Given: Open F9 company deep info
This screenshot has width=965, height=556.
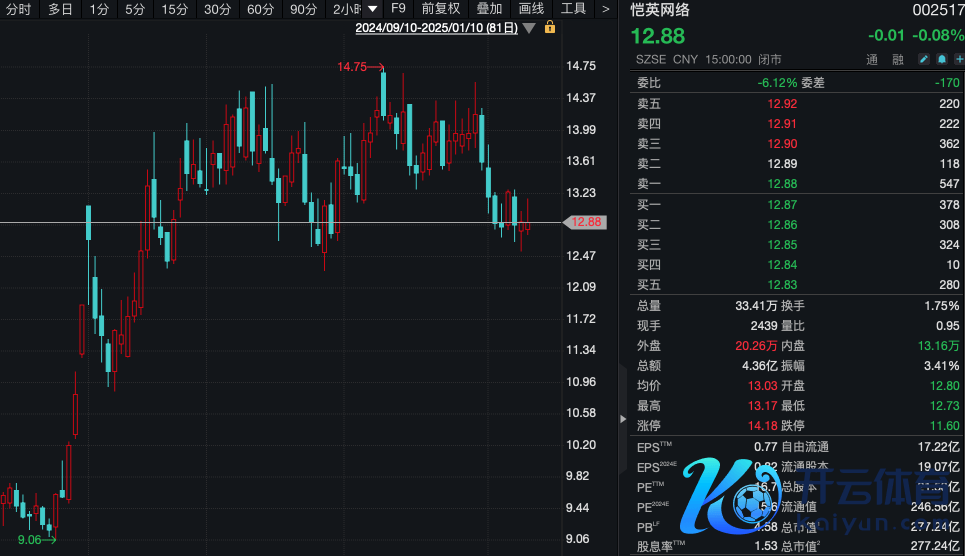Looking at the screenshot, I should tap(398, 9).
